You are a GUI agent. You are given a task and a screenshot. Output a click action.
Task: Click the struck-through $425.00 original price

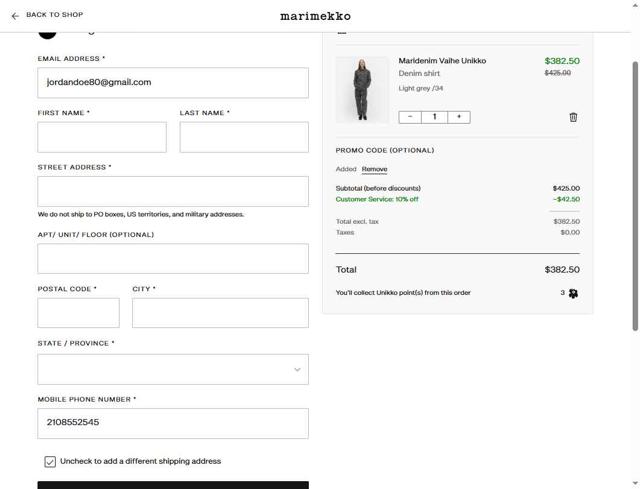click(558, 73)
